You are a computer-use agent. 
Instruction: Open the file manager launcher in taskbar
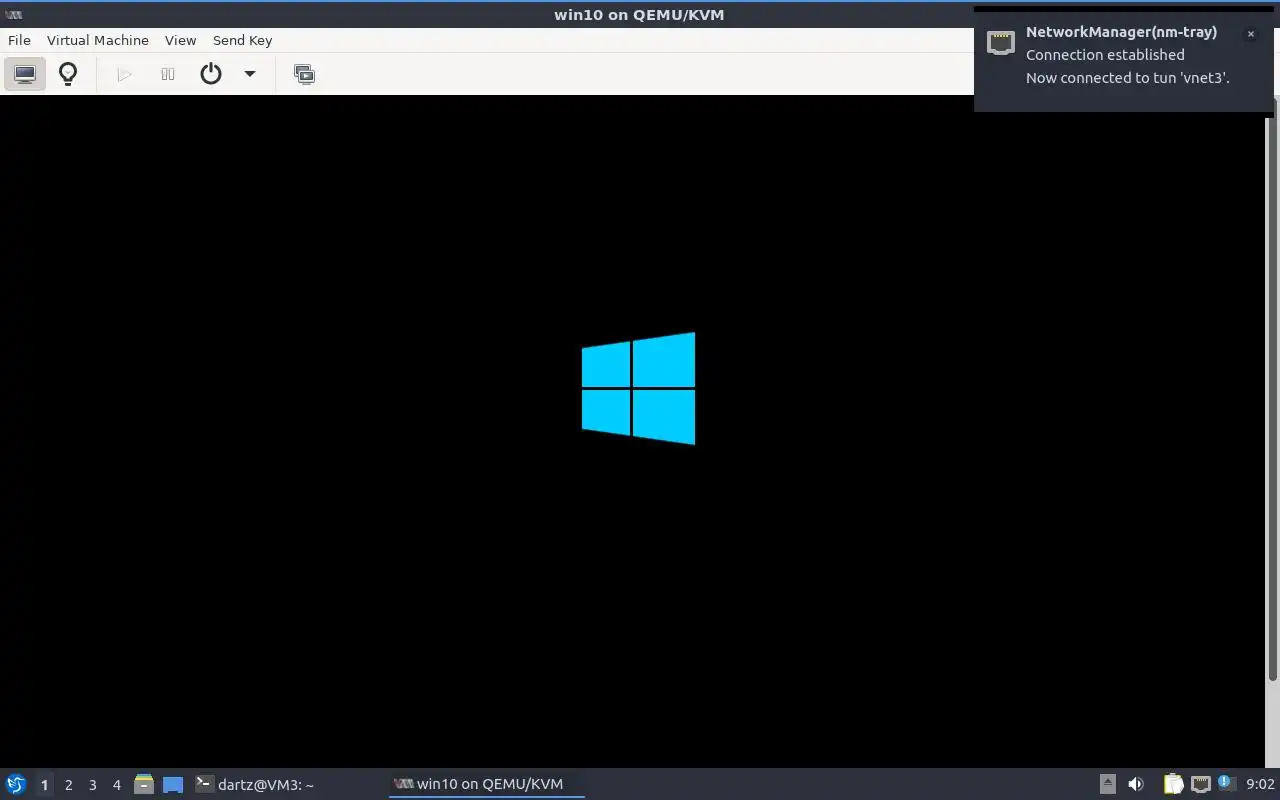coord(144,784)
